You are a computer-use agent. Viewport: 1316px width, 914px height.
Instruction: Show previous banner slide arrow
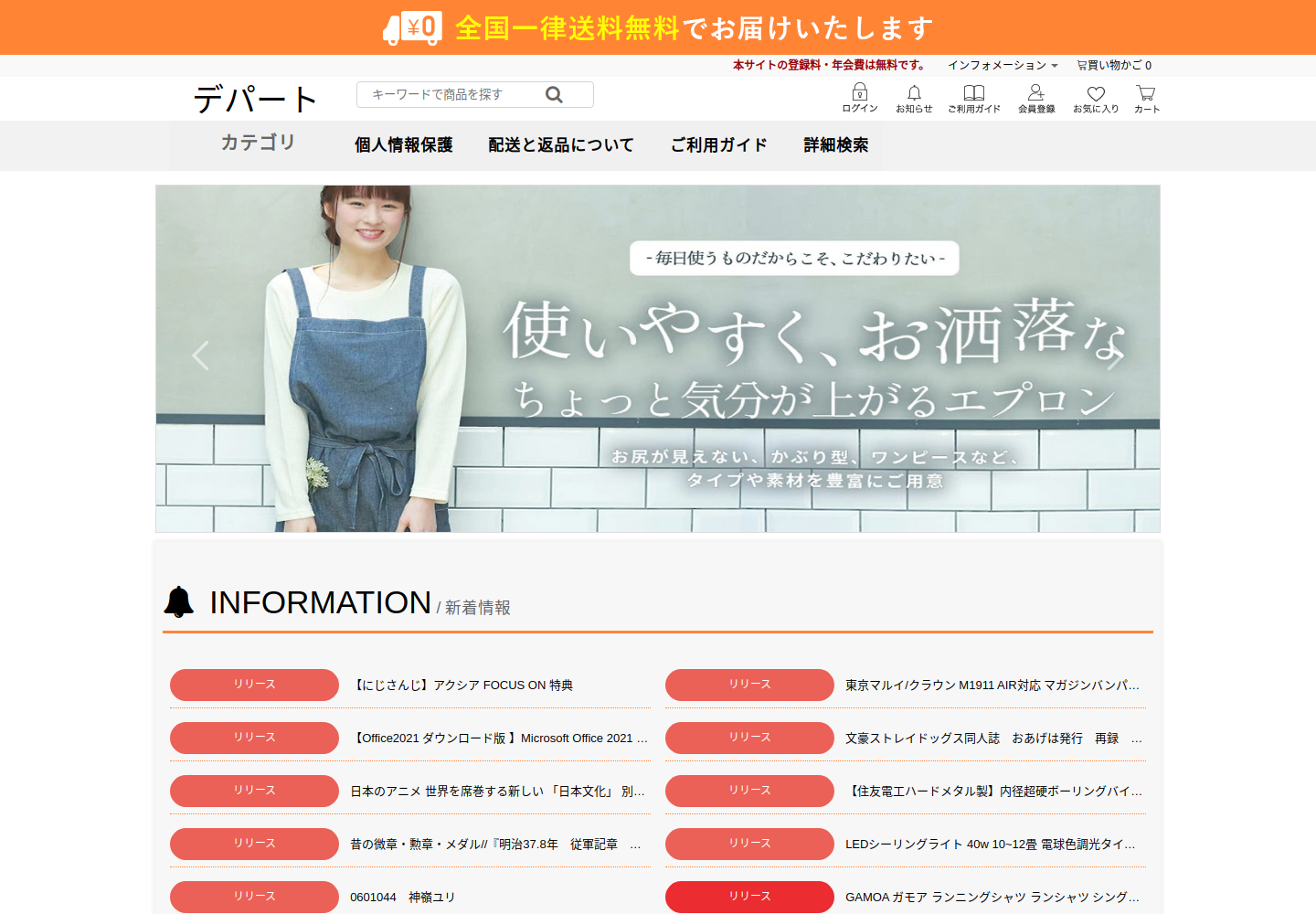point(201,356)
